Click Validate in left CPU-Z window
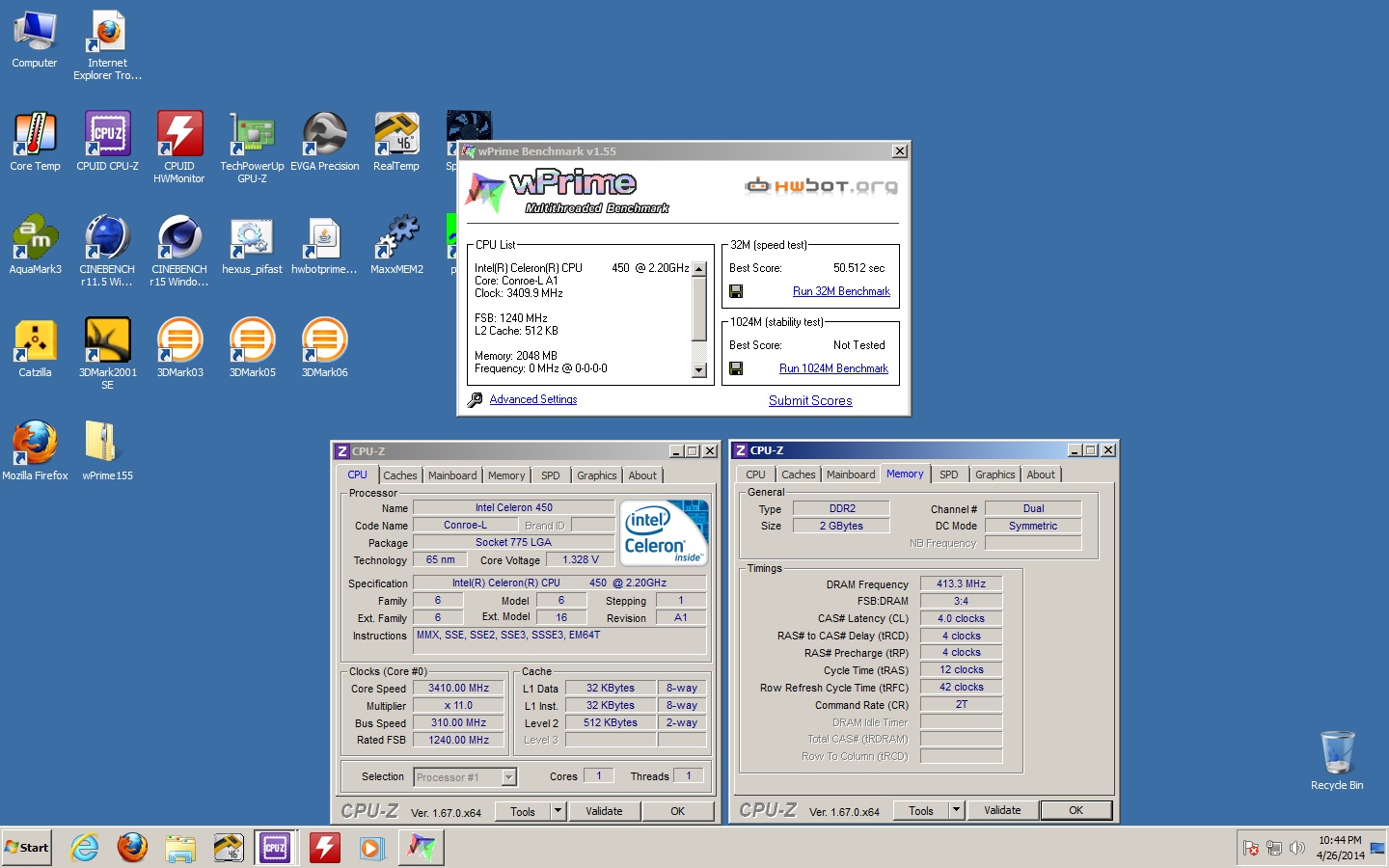Viewport: 1389px width, 868px height. 604,811
